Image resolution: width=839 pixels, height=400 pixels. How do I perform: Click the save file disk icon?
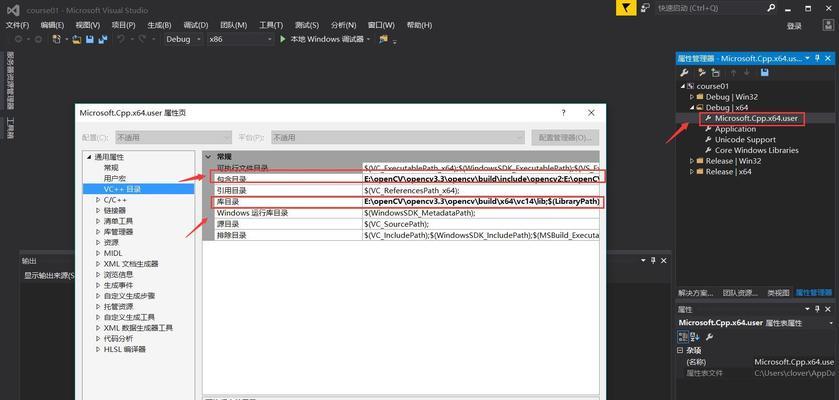[x=90, y=39]
